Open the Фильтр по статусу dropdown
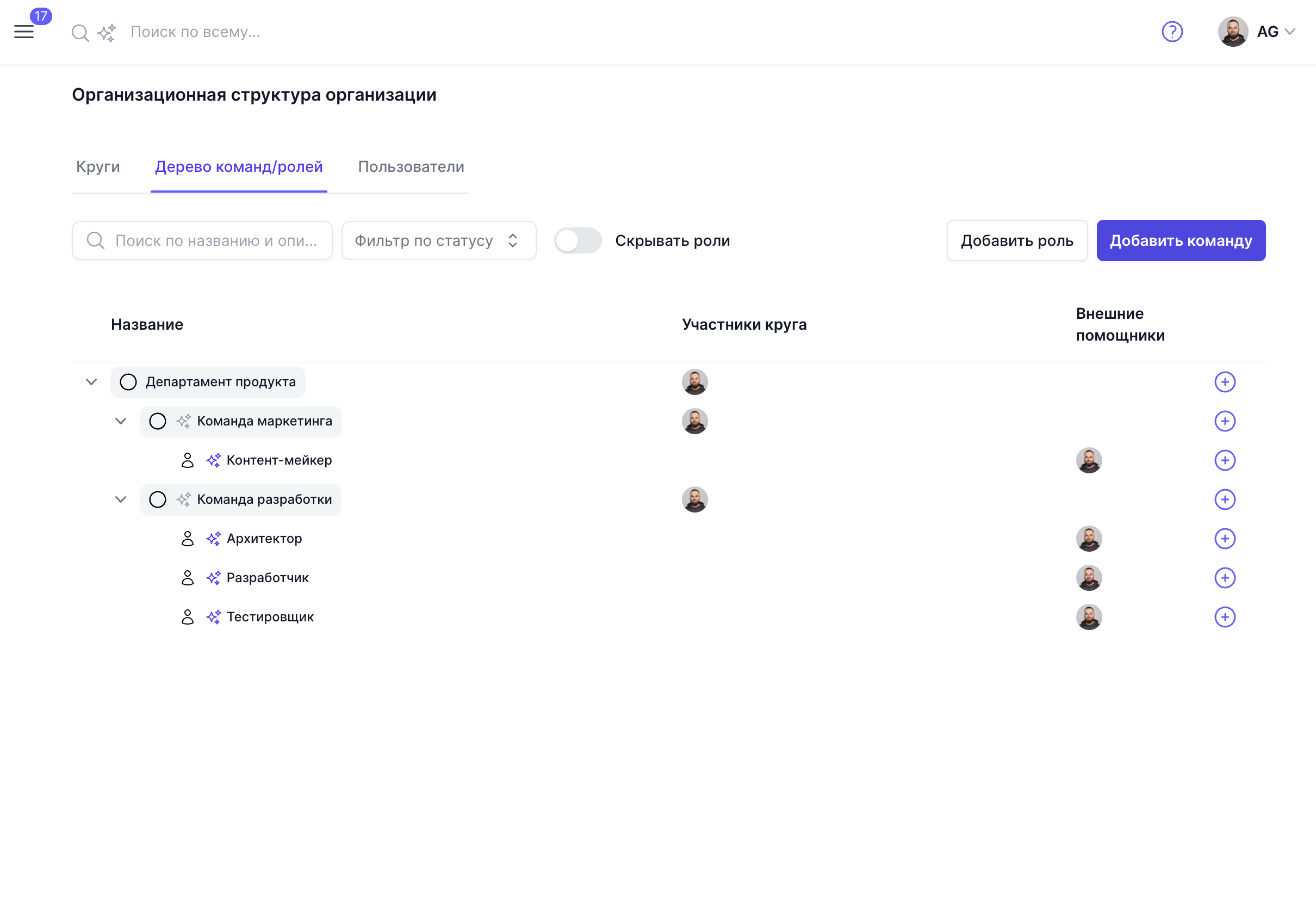The image size is (1316, 901). point(438,240)
